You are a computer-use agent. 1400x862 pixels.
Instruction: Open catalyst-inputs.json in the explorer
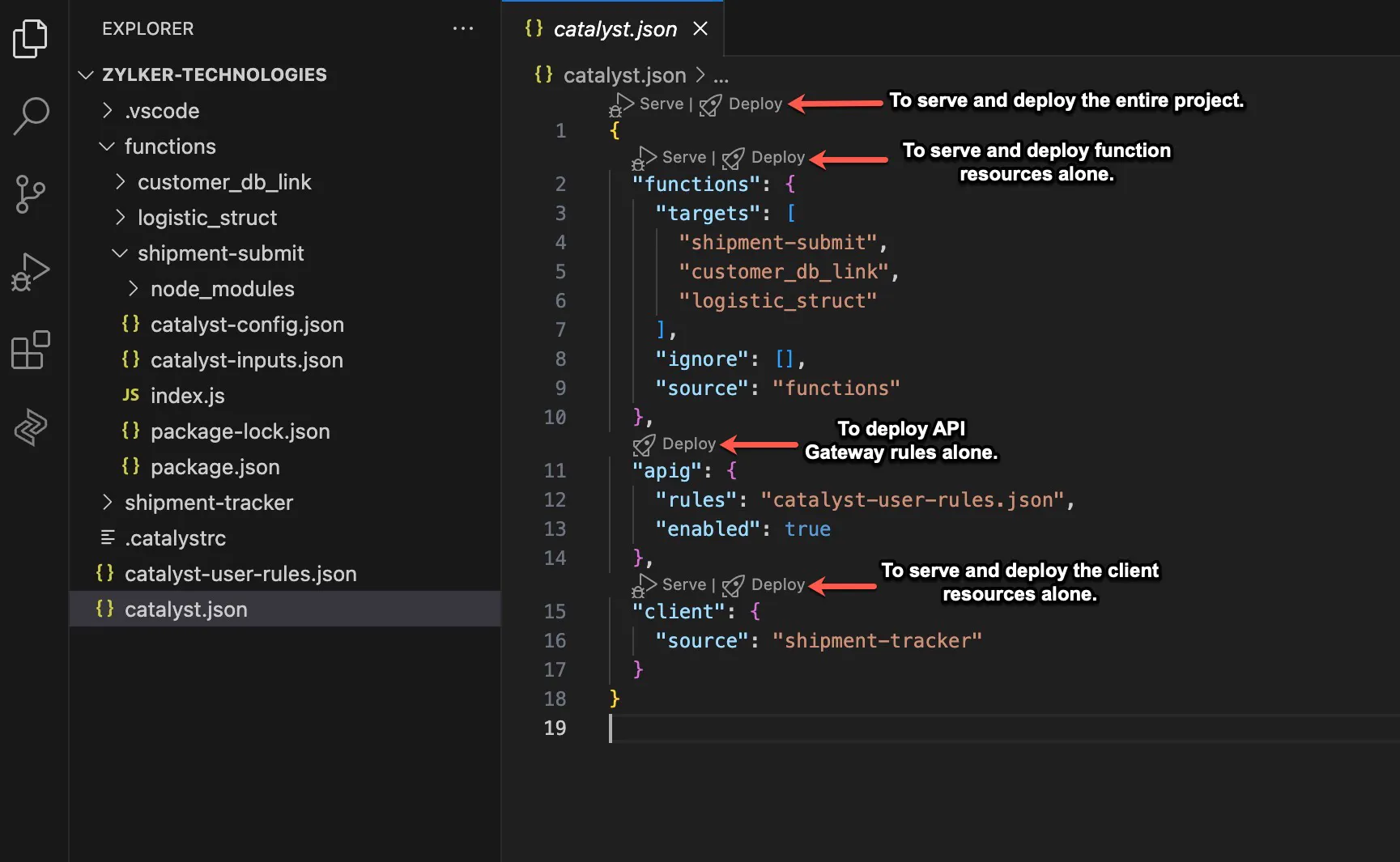[285, 360]
